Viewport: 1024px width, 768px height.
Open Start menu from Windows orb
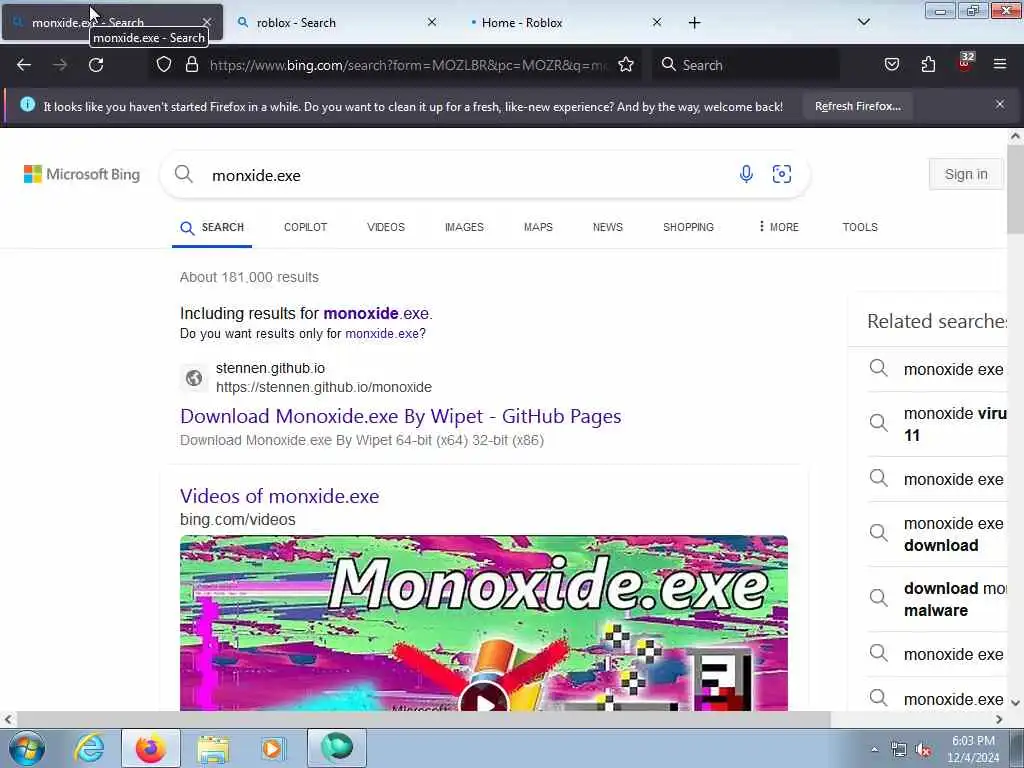point(27,748)
